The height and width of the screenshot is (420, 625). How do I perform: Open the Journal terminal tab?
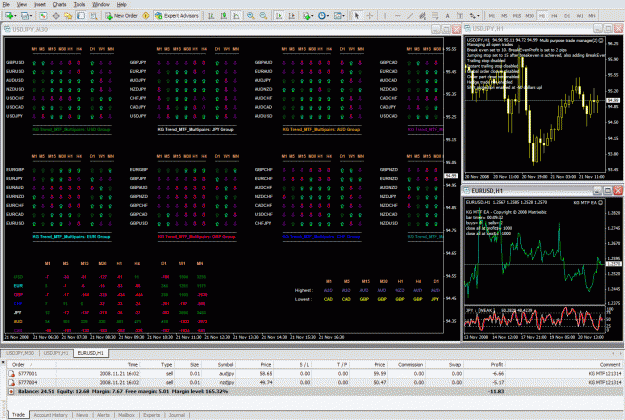177,415
